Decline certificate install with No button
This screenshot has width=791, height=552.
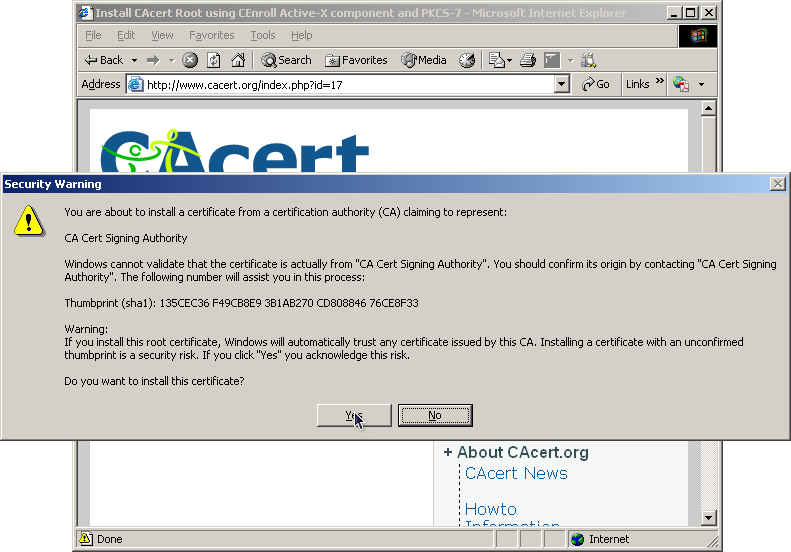435,415
